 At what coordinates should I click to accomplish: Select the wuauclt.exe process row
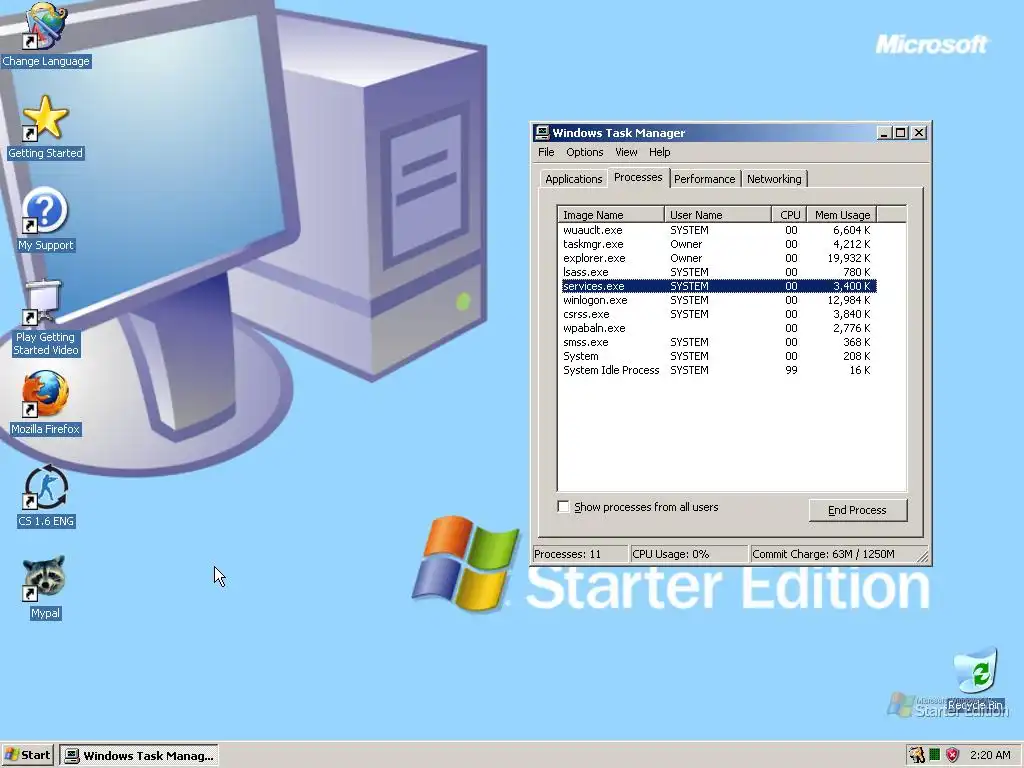[718, 230]
